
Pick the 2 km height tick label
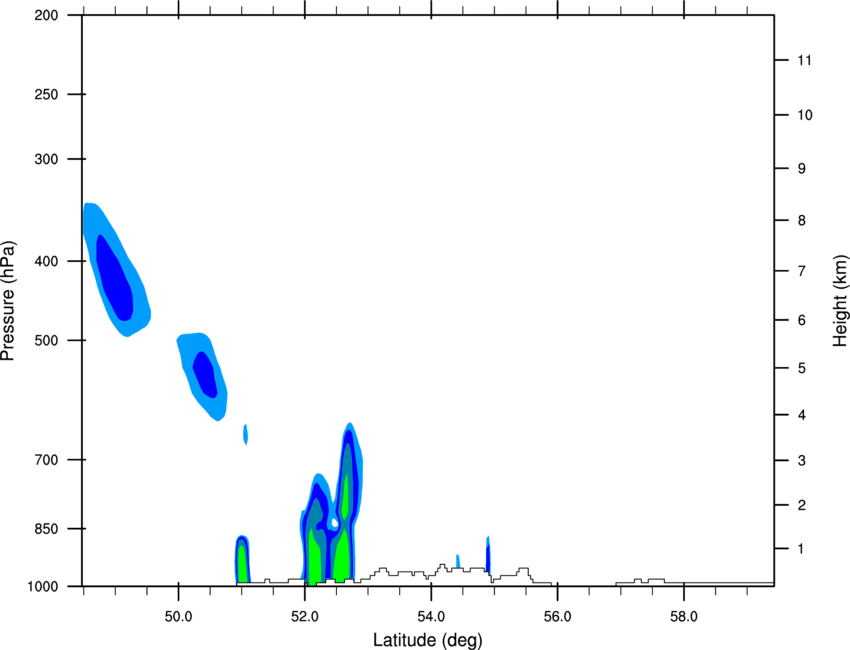coord(801,505)
